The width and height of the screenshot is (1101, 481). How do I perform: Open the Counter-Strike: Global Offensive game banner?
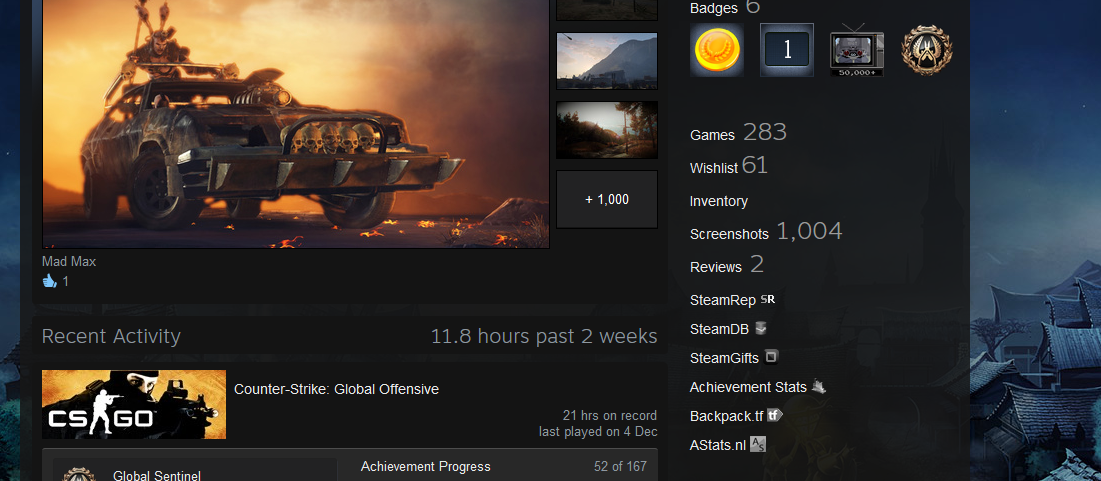tap(134, 404)
